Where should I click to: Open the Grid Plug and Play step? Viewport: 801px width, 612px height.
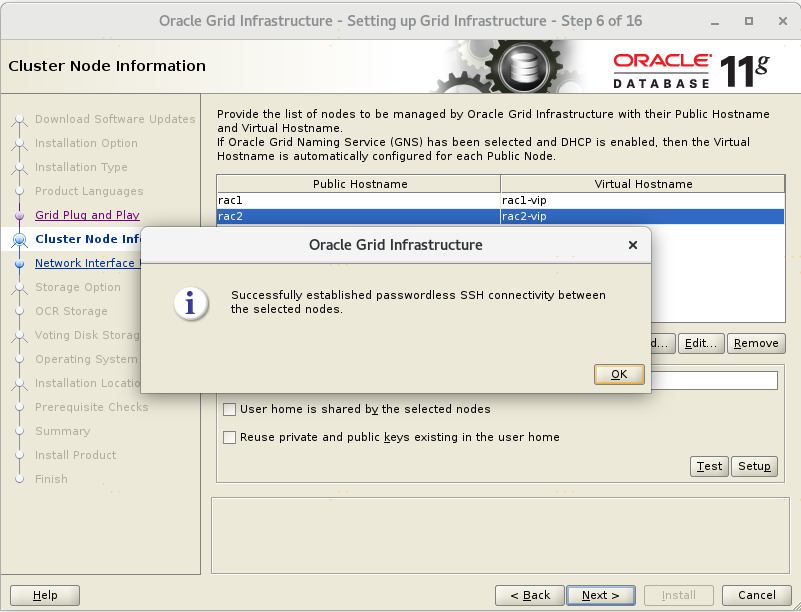coord(87,215)
